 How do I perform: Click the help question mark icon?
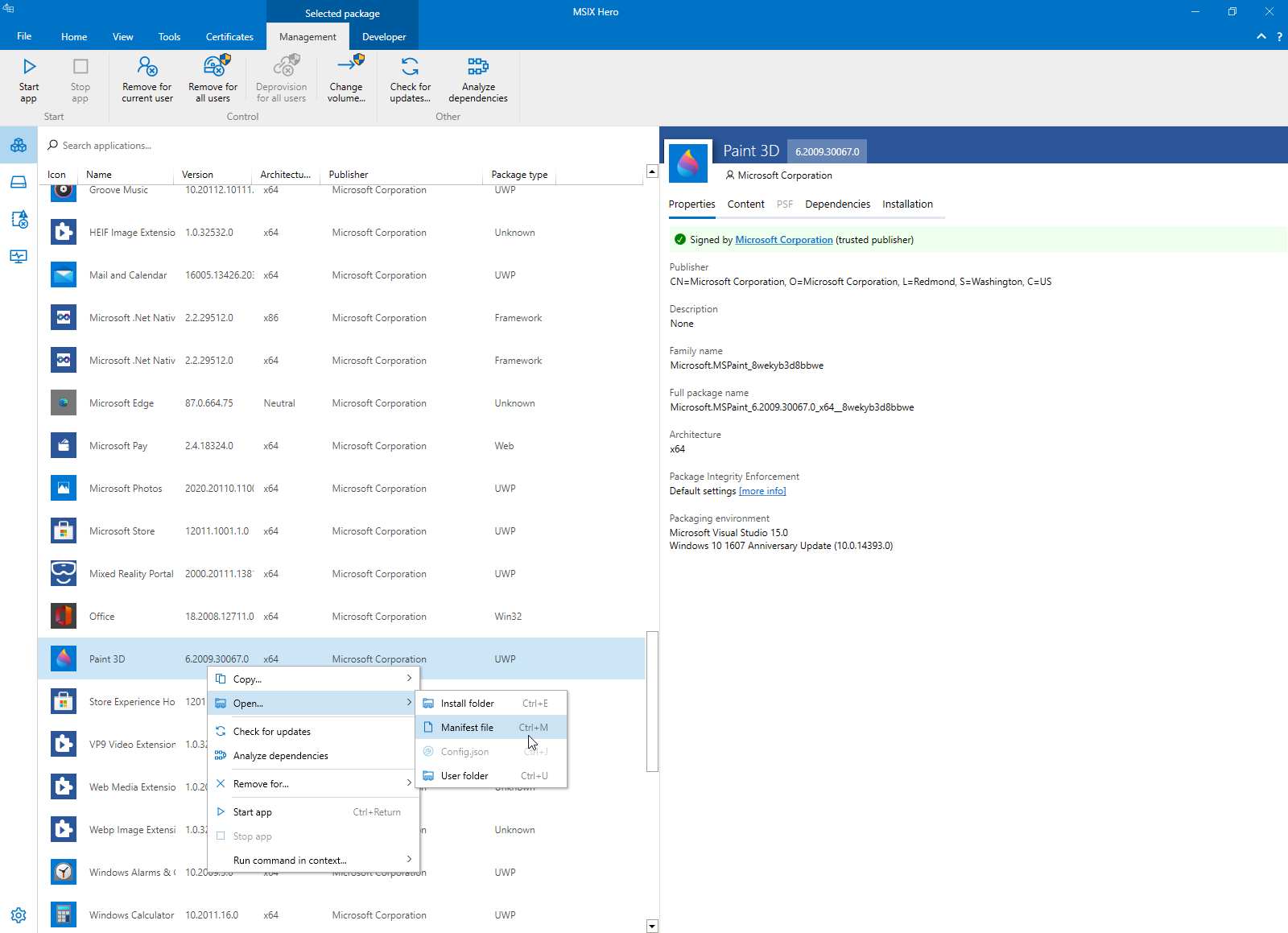1279,37
